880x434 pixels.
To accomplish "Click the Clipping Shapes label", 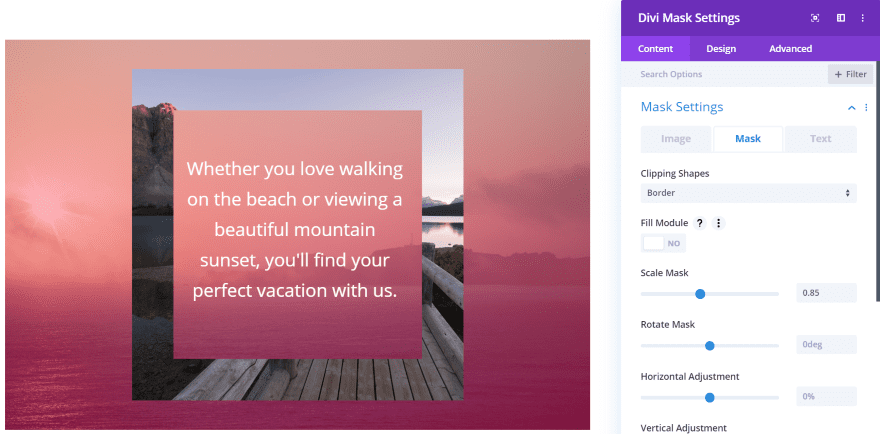I will pyautogui.click(x=675, y=173).
